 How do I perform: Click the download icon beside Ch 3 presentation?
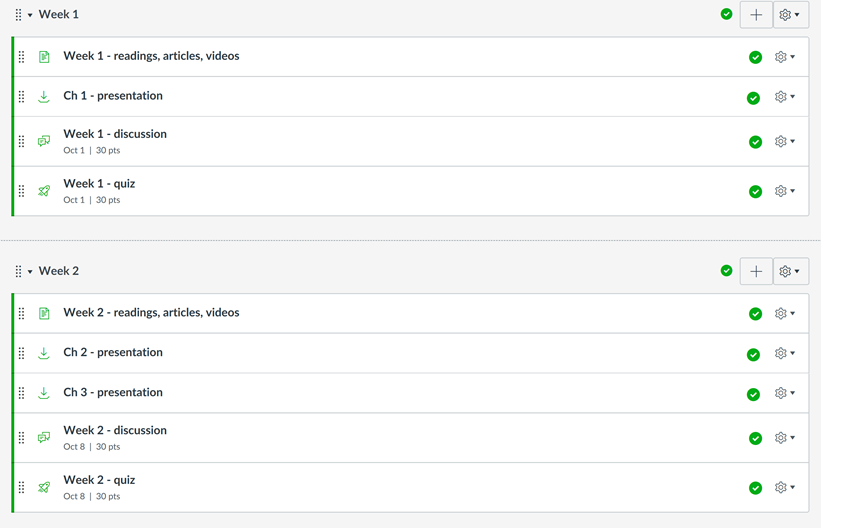44,393
